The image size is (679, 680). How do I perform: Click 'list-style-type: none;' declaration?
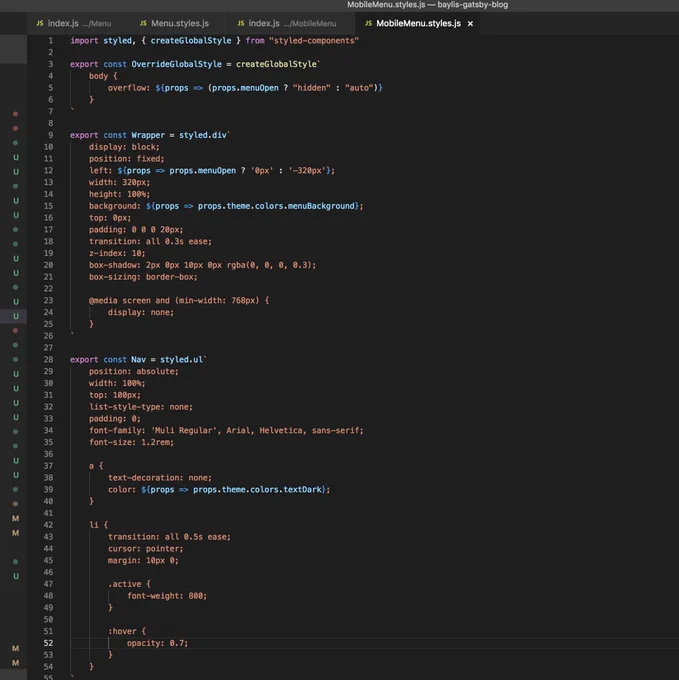(x=141, y=407)
